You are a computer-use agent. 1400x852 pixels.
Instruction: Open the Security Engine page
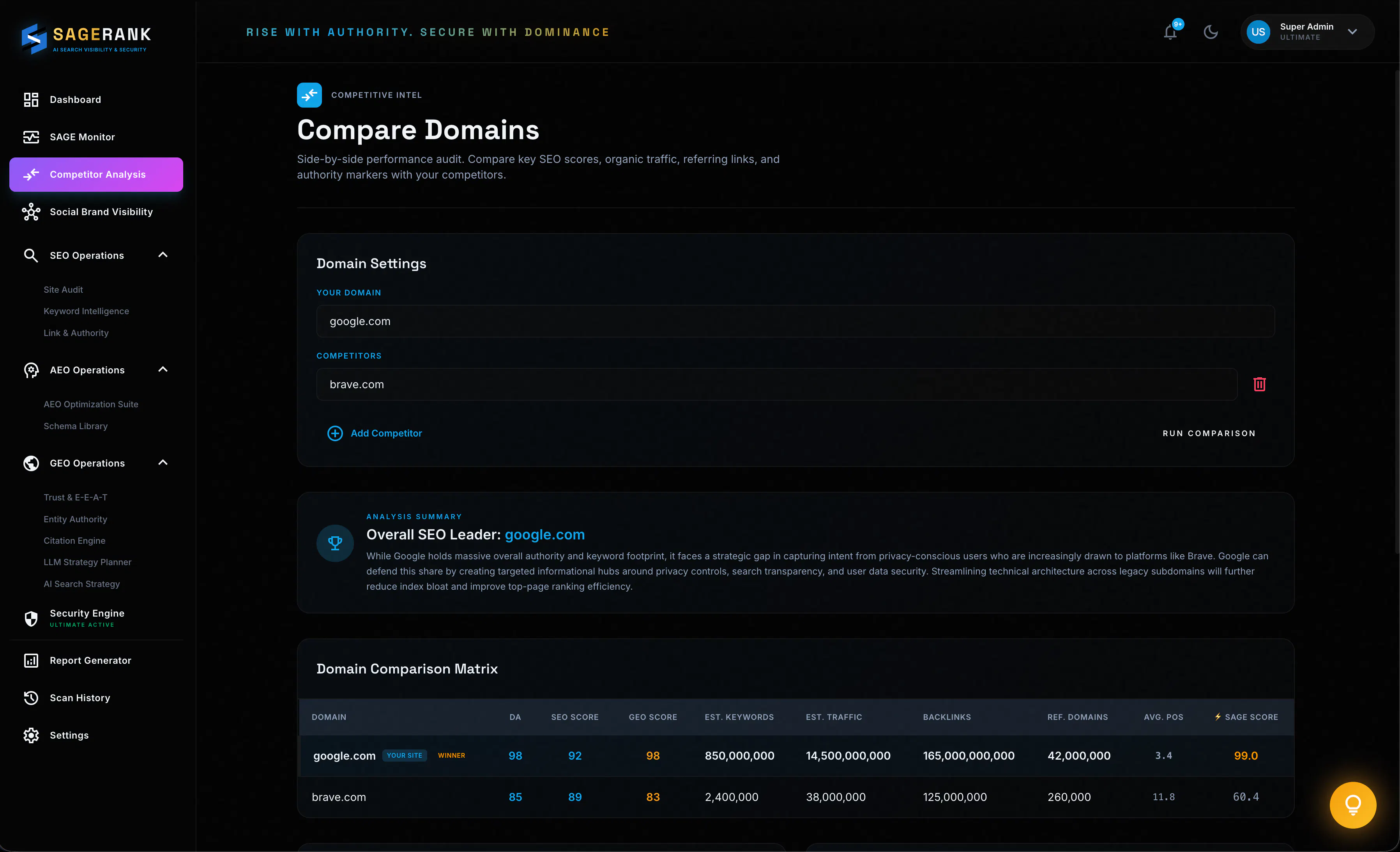[x=96, y=618]
